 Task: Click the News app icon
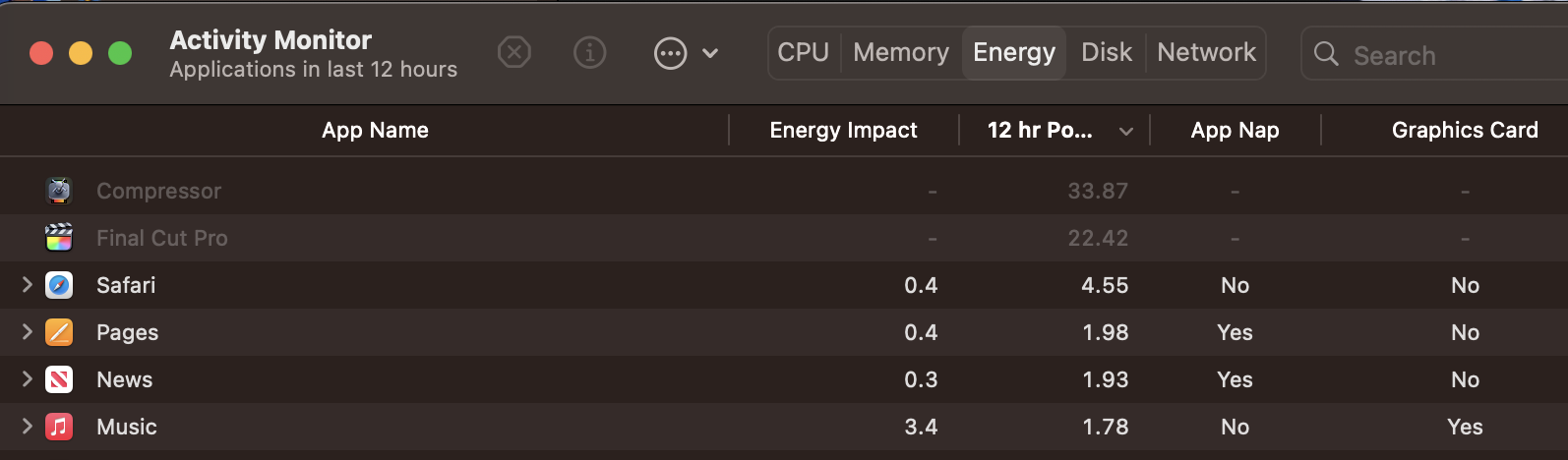click(59, 379)
